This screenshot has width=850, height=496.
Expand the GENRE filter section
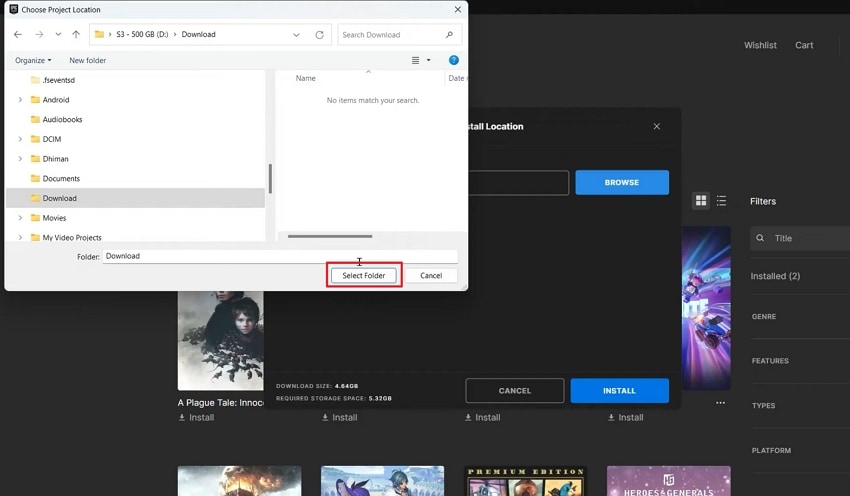click(x=764, y=317)
